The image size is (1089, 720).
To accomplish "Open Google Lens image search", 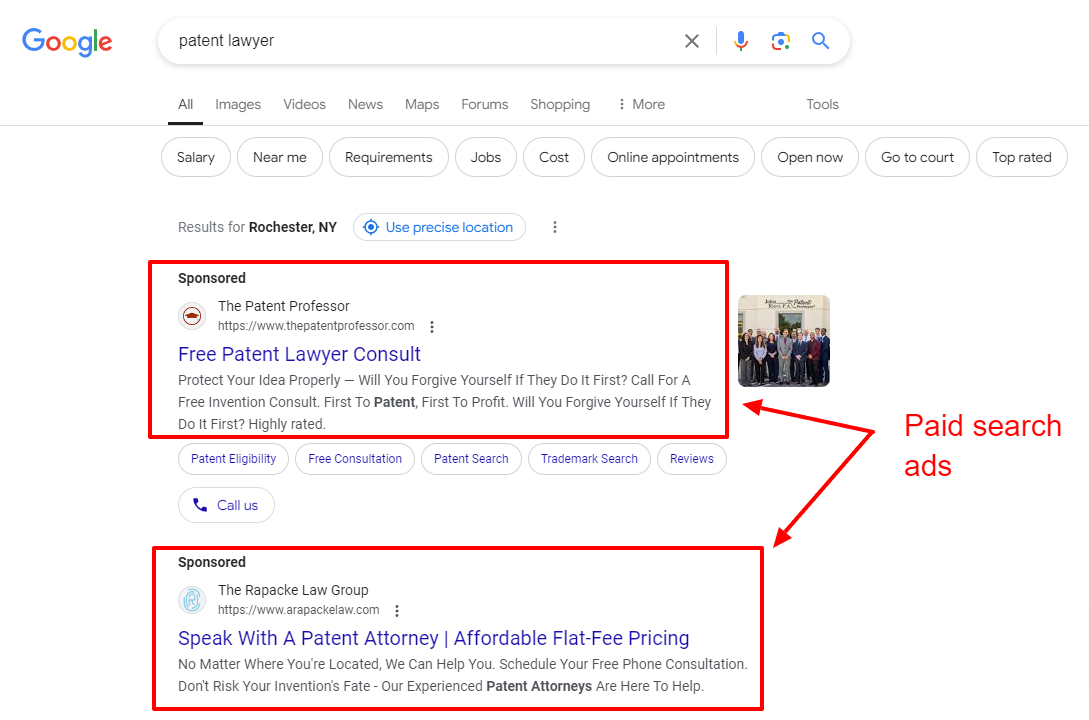I will pyautogui.click(x=780, y=41).
